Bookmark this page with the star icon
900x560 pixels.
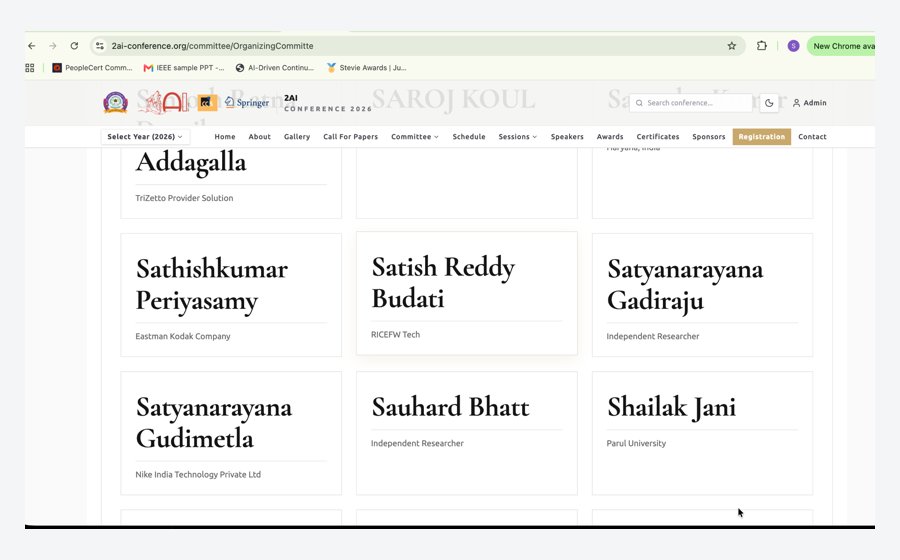tap(731, 46)
